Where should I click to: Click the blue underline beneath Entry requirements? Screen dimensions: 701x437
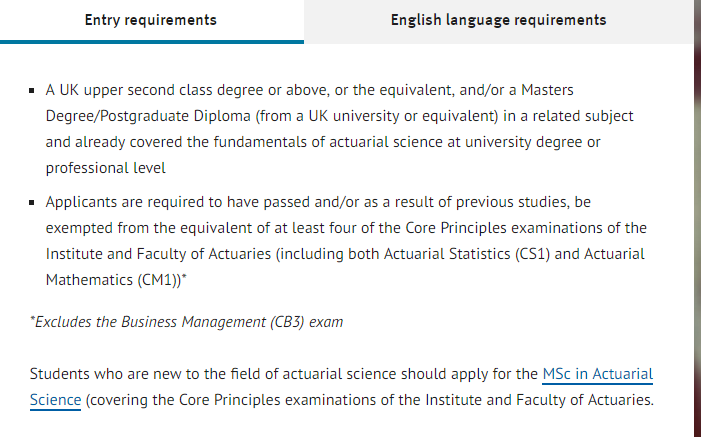tap(152, 42)
